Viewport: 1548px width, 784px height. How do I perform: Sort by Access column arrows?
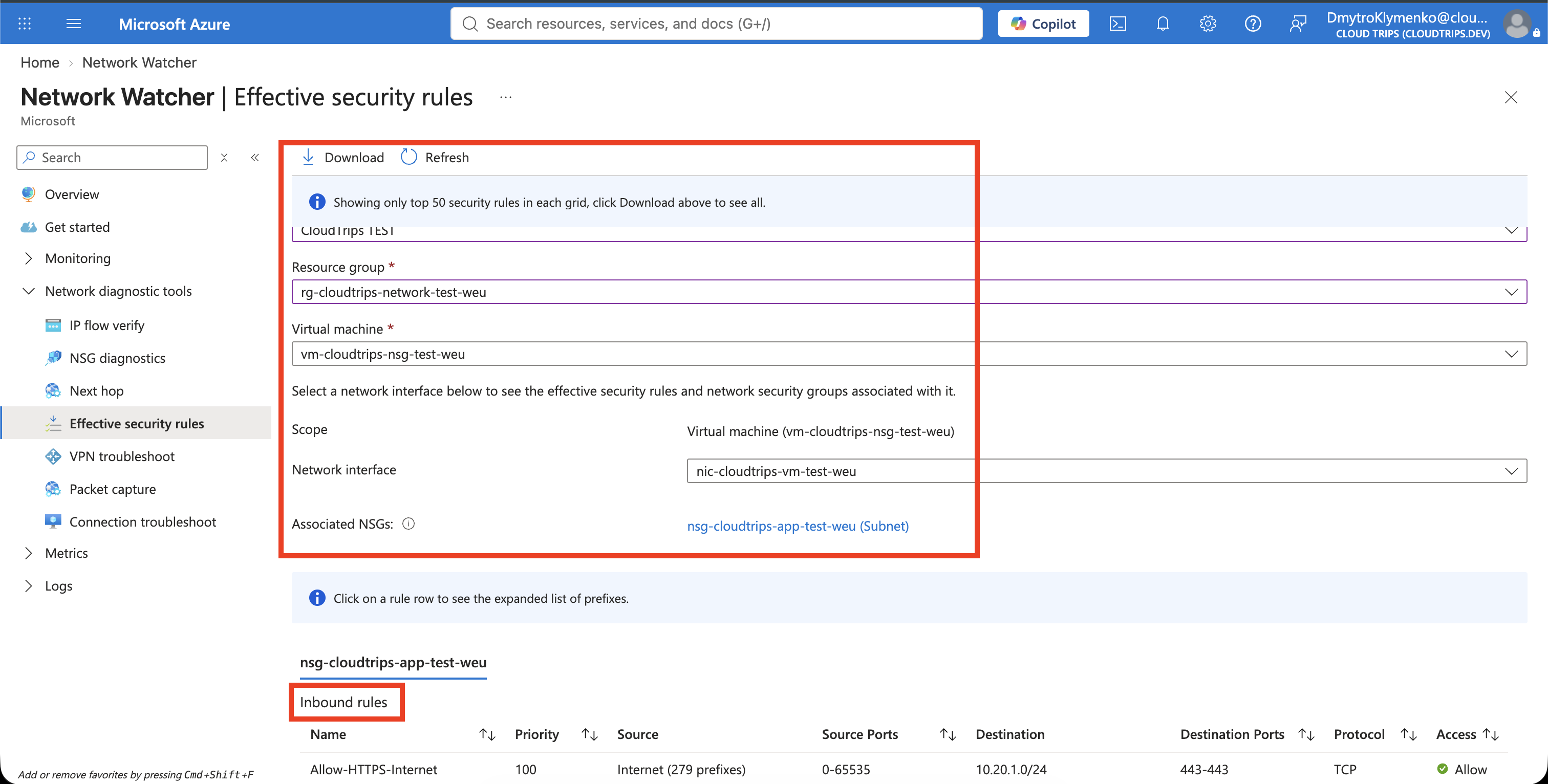1490,734
